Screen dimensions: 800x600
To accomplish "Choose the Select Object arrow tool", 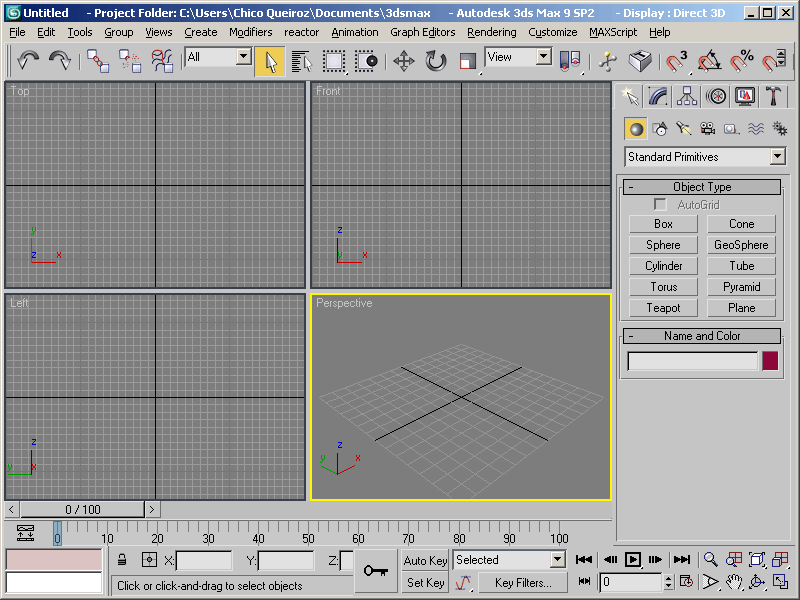I will pos(270,62).
